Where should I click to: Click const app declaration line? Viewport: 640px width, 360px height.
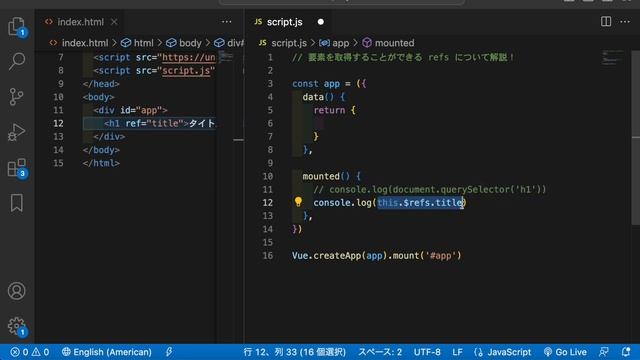[329, 84]
